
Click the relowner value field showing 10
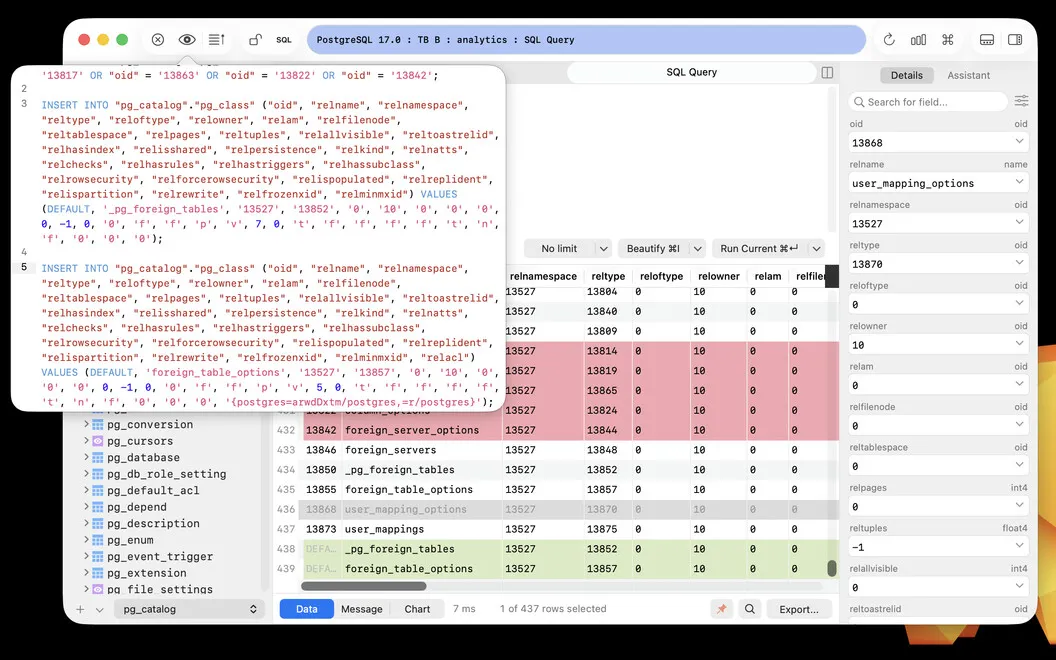(x=938, y=345)
